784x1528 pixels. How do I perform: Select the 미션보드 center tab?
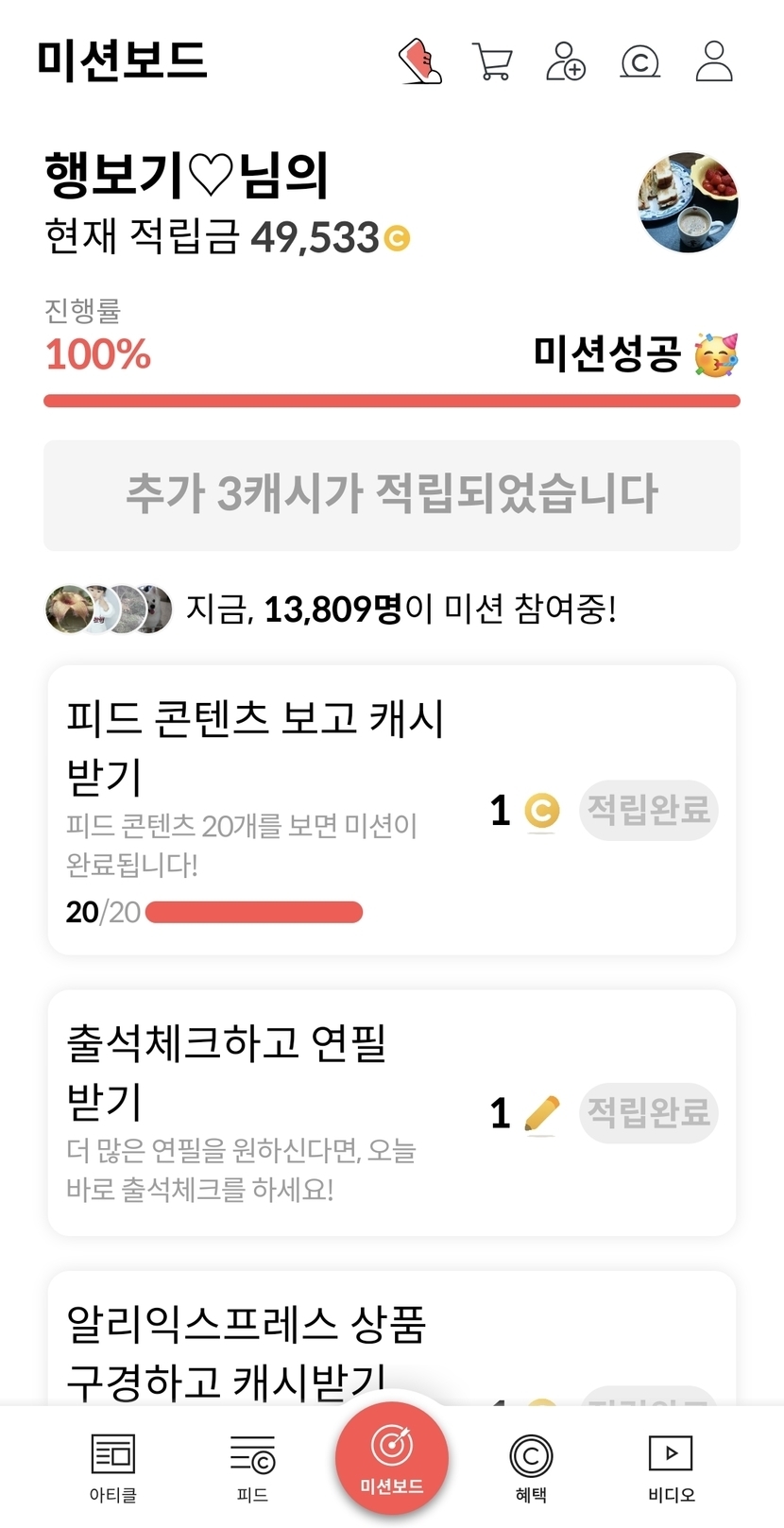[x=392, y=1458]
